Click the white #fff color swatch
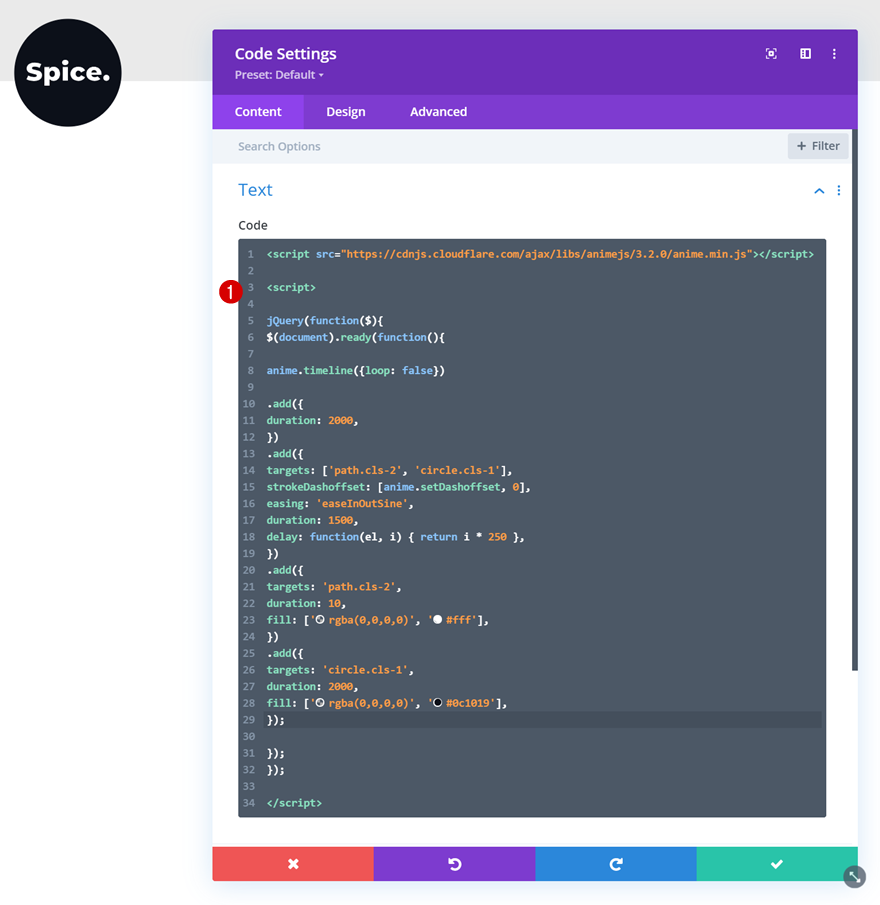The height and width of the screenshot is (905, 880). click(437, 619)
